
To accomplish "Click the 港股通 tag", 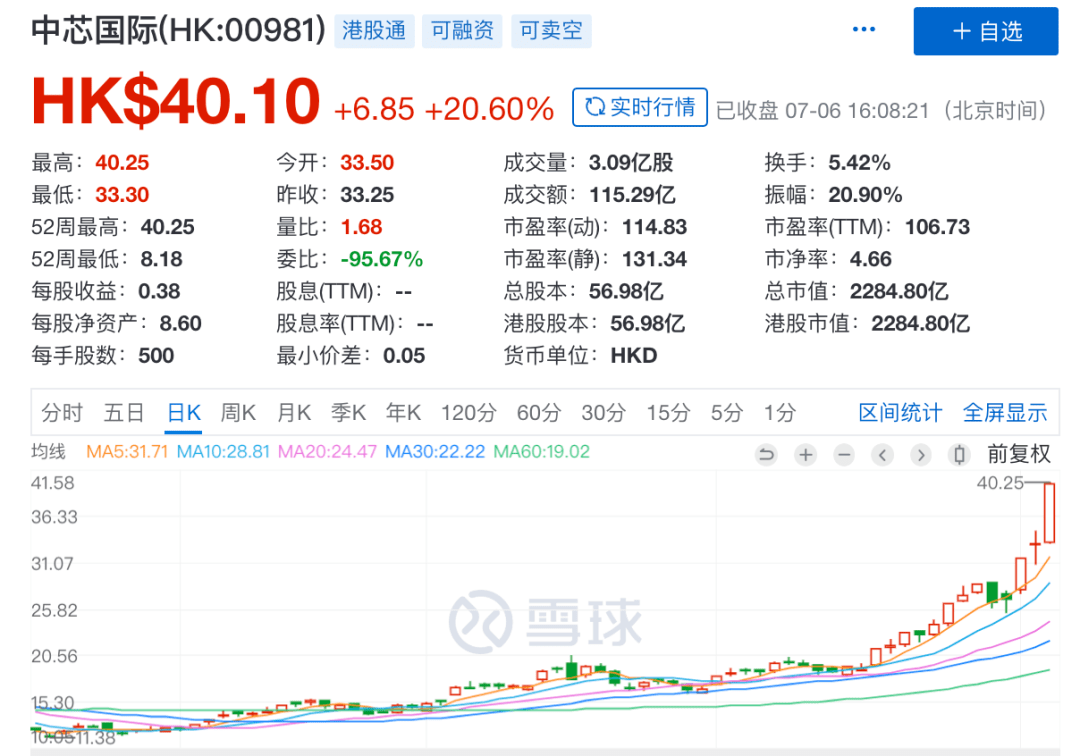I will click(374, 31).
